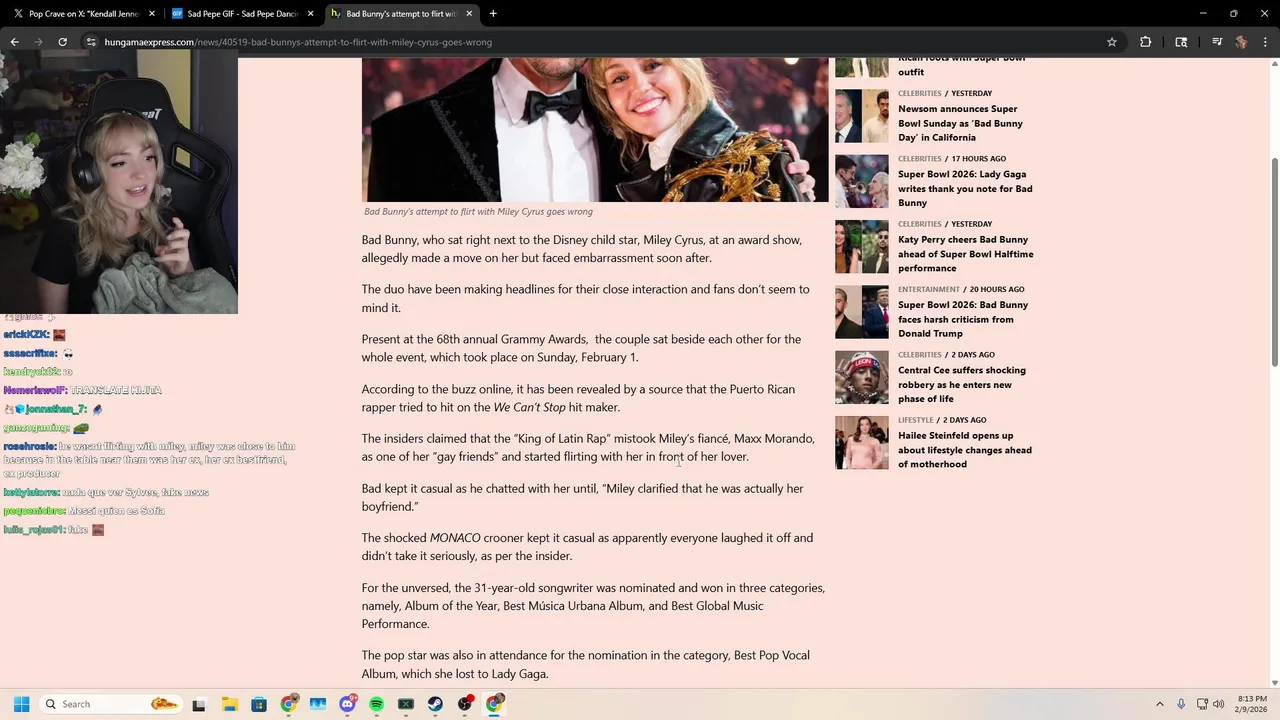The height and width of the screenshot is (720, 1280).
Task: Close the Sad Pepe GIF tab
Action: coord(310,14)
